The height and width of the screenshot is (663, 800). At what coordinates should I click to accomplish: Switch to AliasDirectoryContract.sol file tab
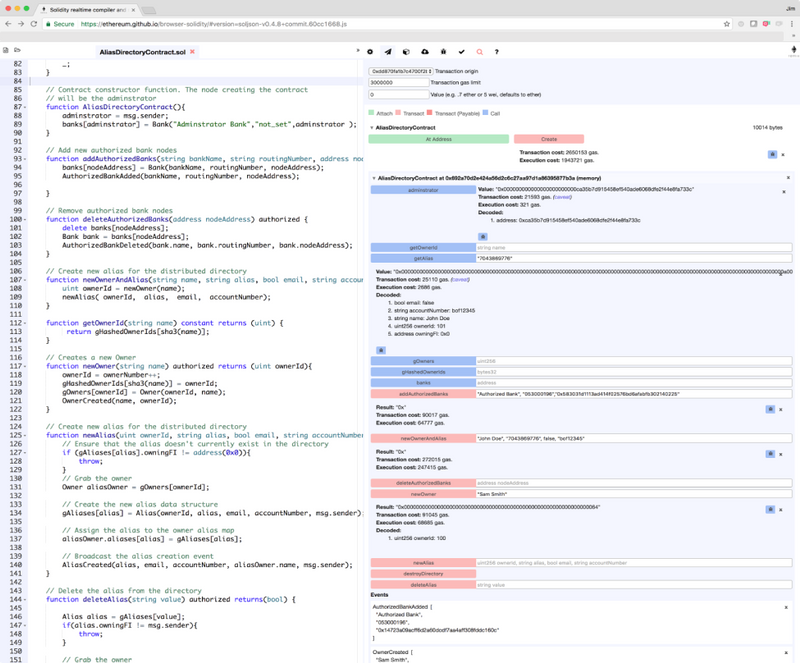click(x=142, y=52)
